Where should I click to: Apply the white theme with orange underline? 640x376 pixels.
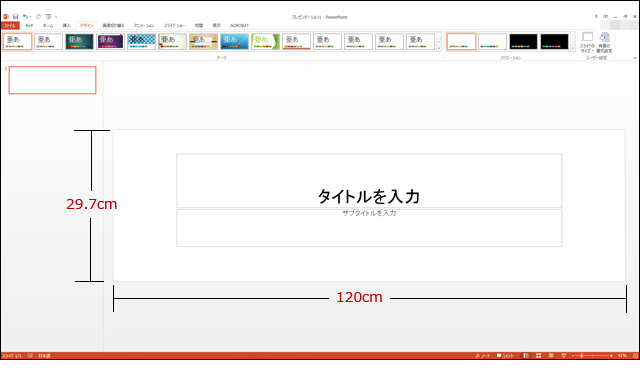click(x=296, y=42)
